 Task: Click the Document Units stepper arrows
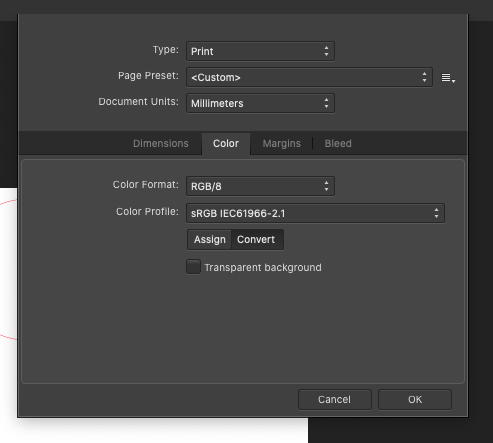tap(326, 103)
